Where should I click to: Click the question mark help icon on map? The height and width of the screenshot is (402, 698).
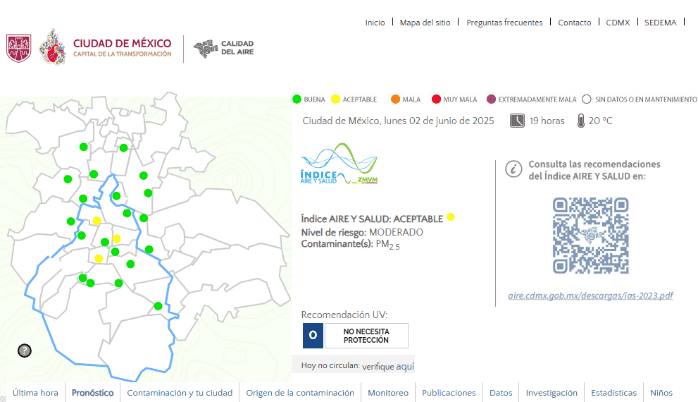(25, 350)
